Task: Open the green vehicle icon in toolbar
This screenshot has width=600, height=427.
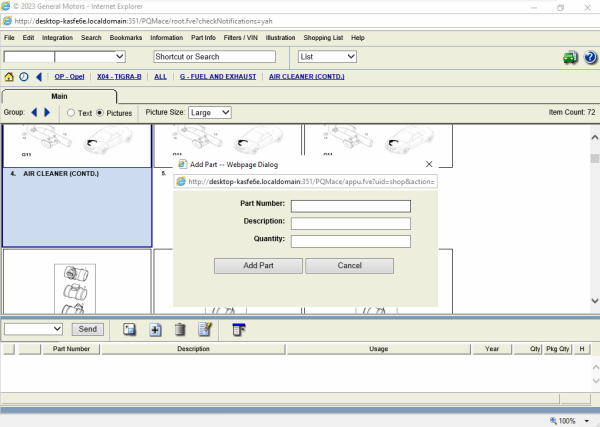Action: tap(570, 57)
